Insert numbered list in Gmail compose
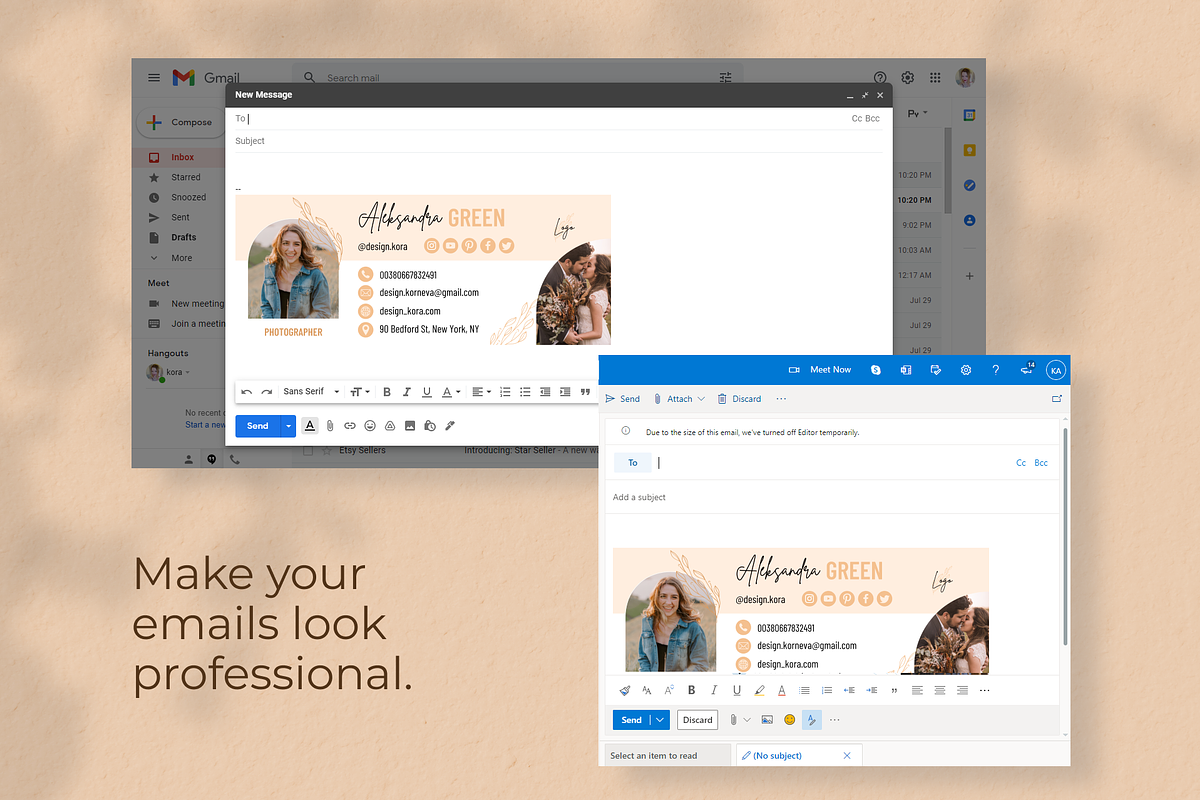This screenshot has height=800, width=1200. point(505,392)
